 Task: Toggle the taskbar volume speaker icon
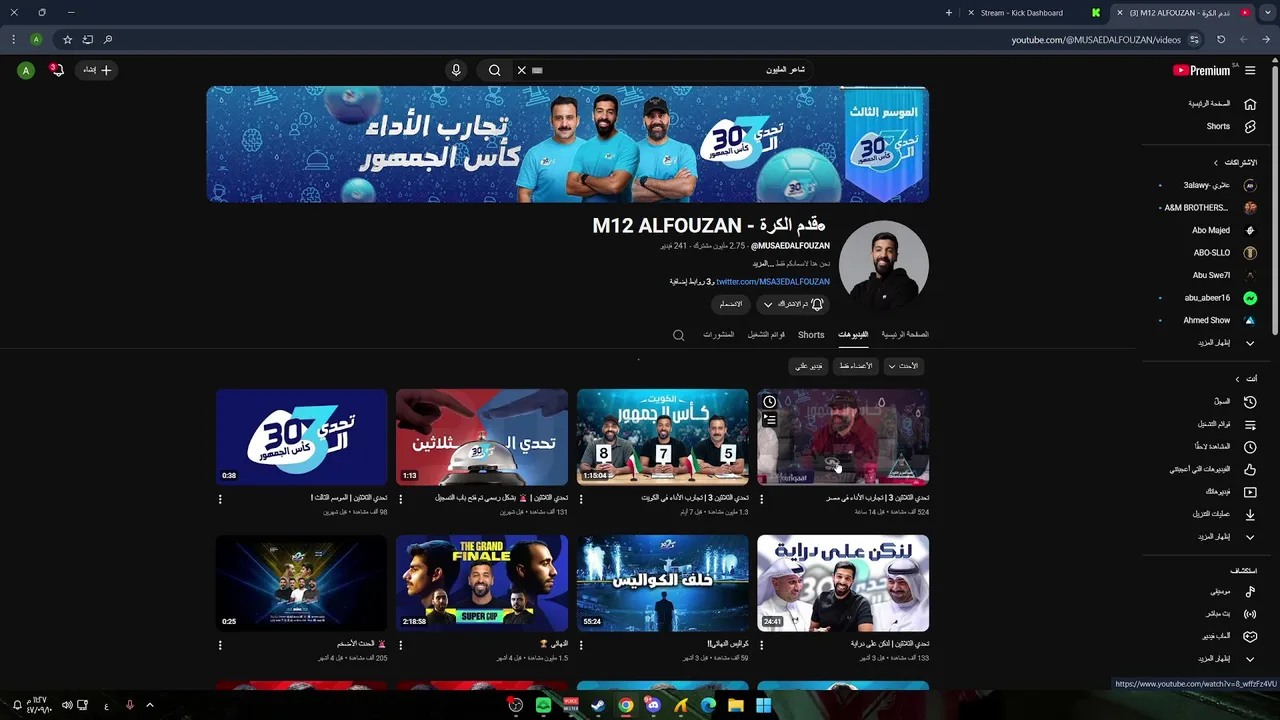67,705
